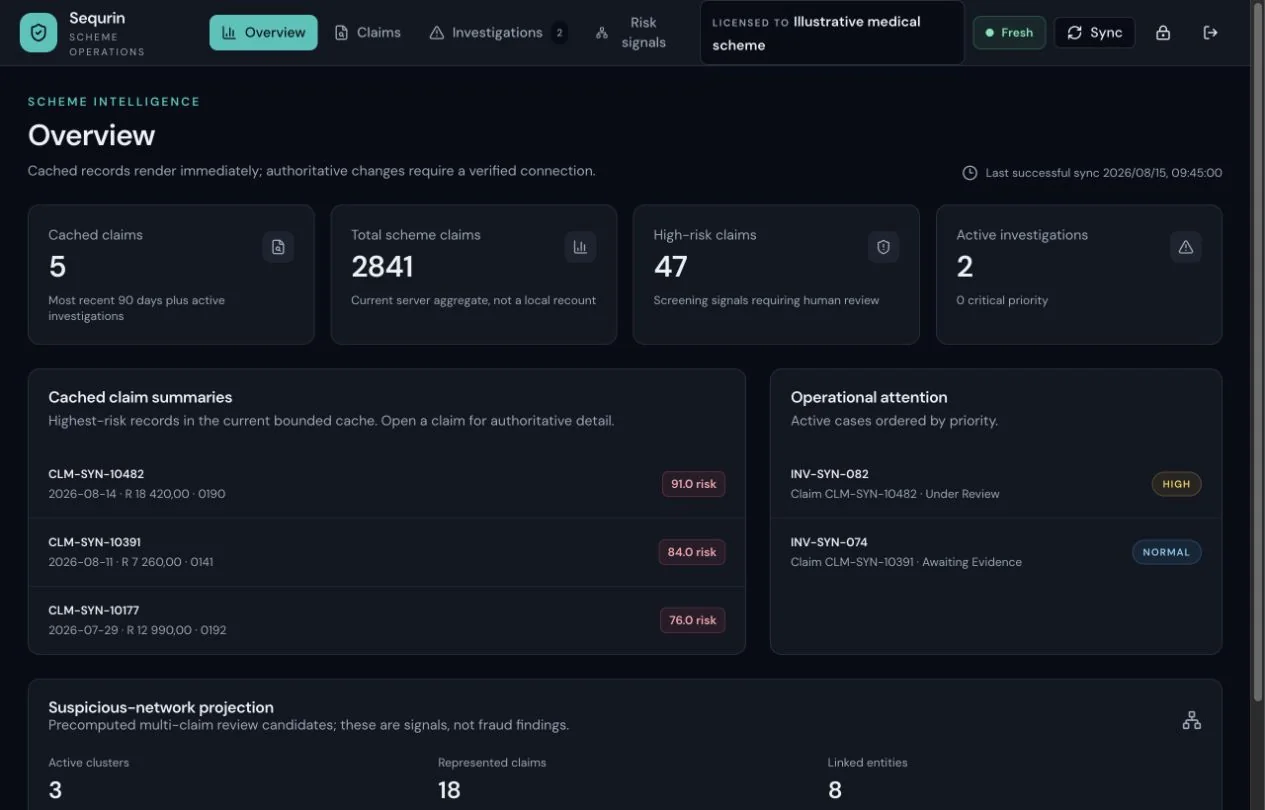The width and height of the screenshot is (1265, 810).
Task: Select the Active investigations card
Action: [x=1079, y=275]
